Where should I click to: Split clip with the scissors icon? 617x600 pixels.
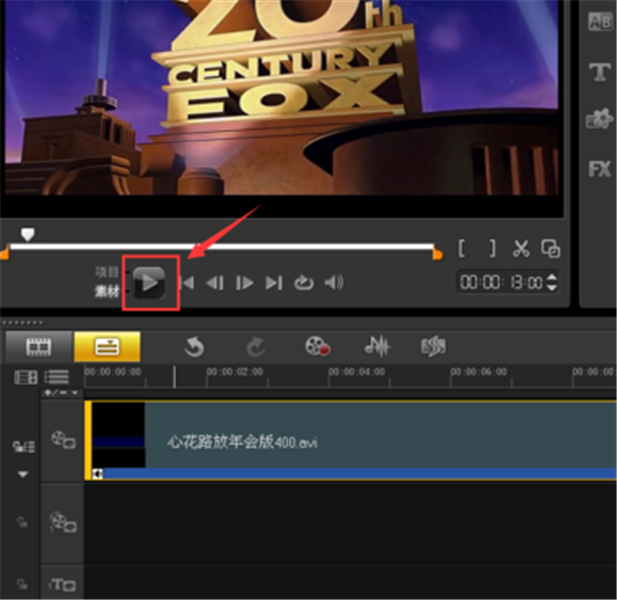pos(521,249)
